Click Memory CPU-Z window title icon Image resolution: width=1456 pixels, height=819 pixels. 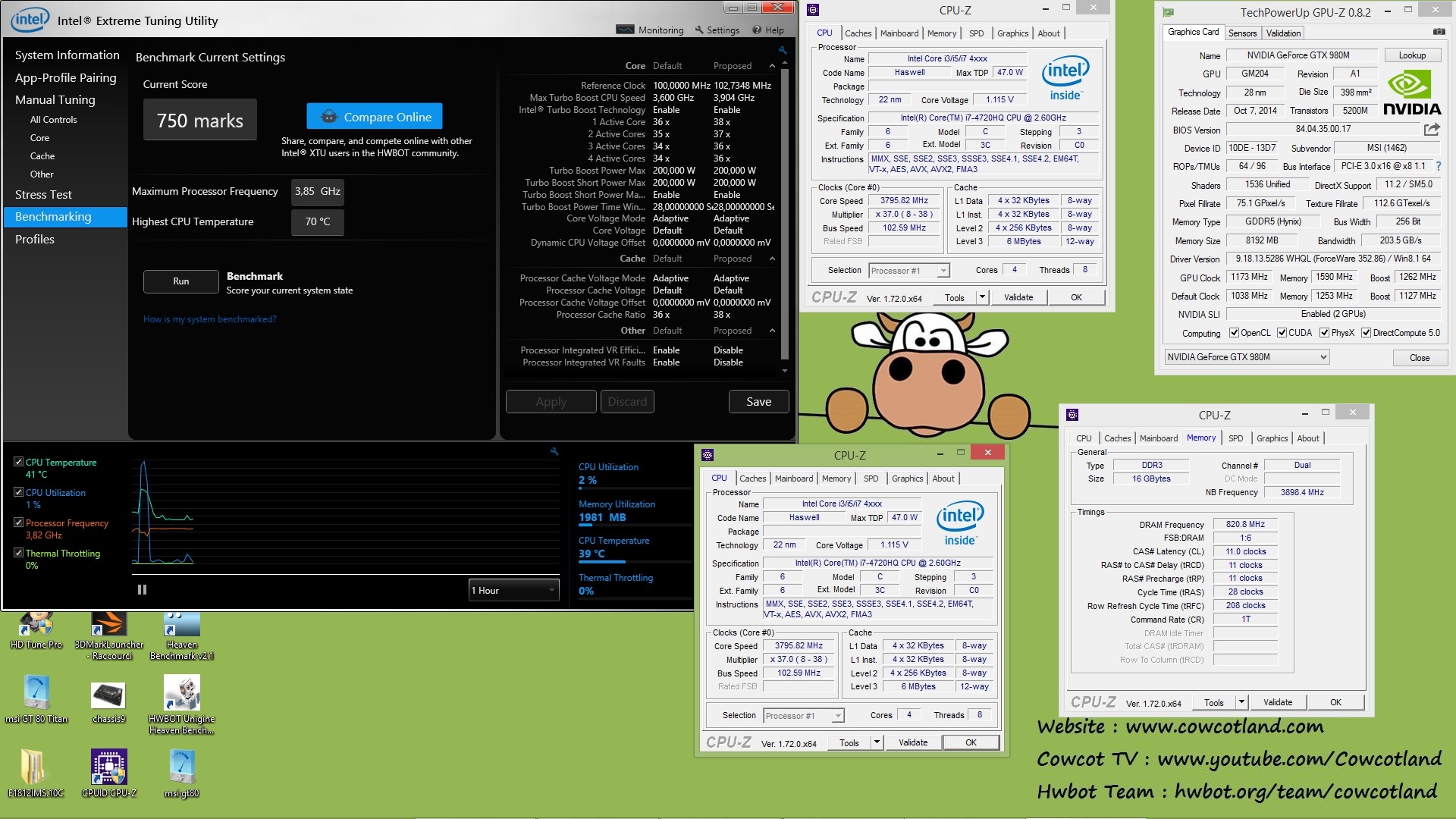click(x=1072, y=415)
